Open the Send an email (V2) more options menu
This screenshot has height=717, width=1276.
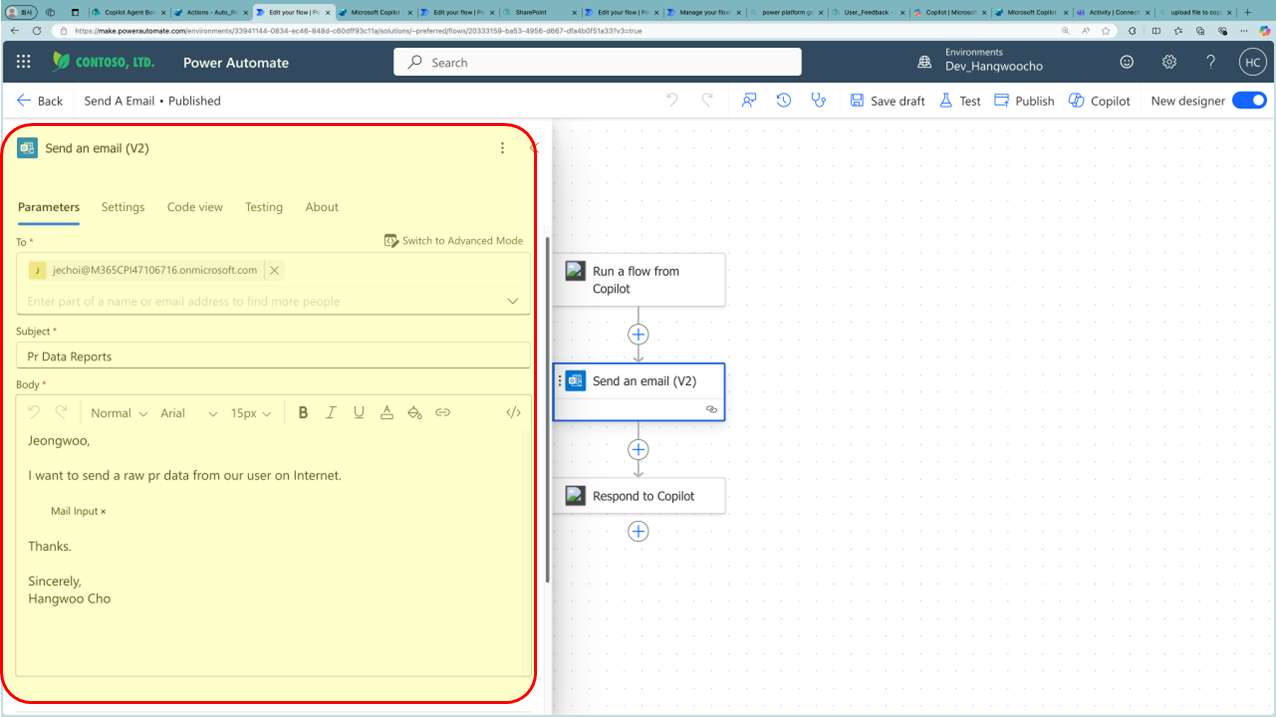pyautogui.click(x=502, y=148)
